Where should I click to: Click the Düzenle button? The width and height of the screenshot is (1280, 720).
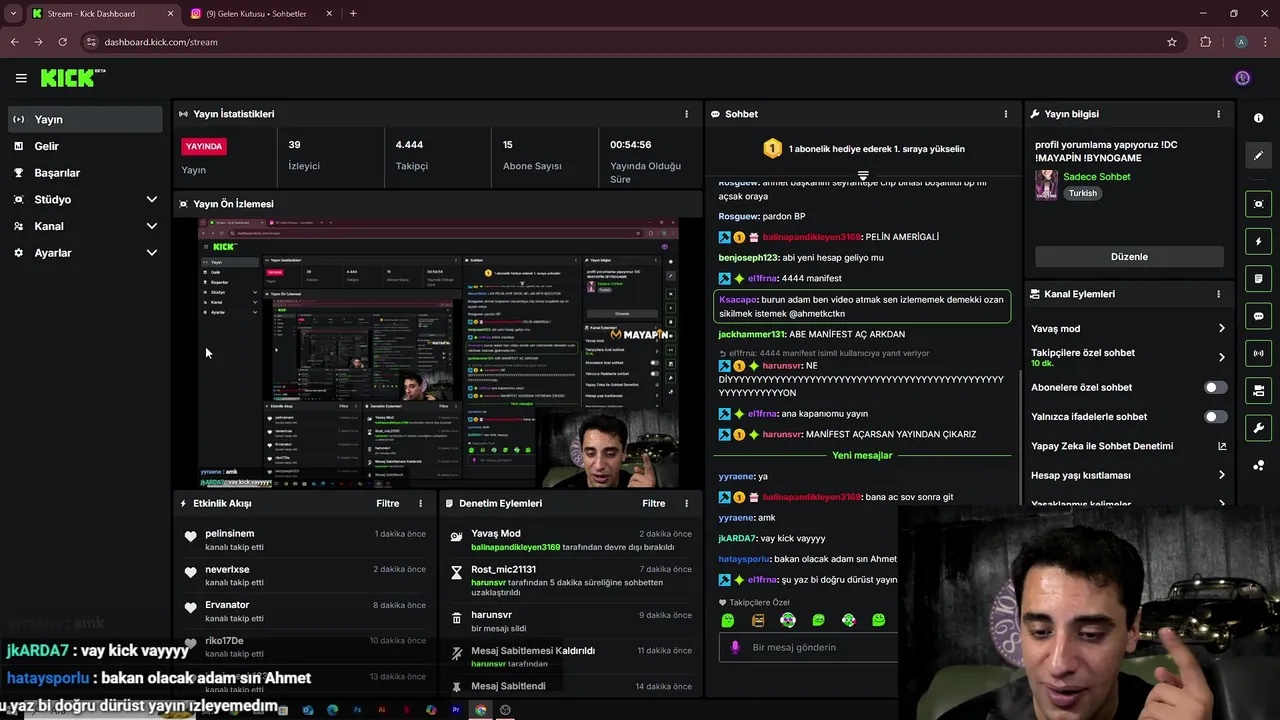pos(1129,257)
